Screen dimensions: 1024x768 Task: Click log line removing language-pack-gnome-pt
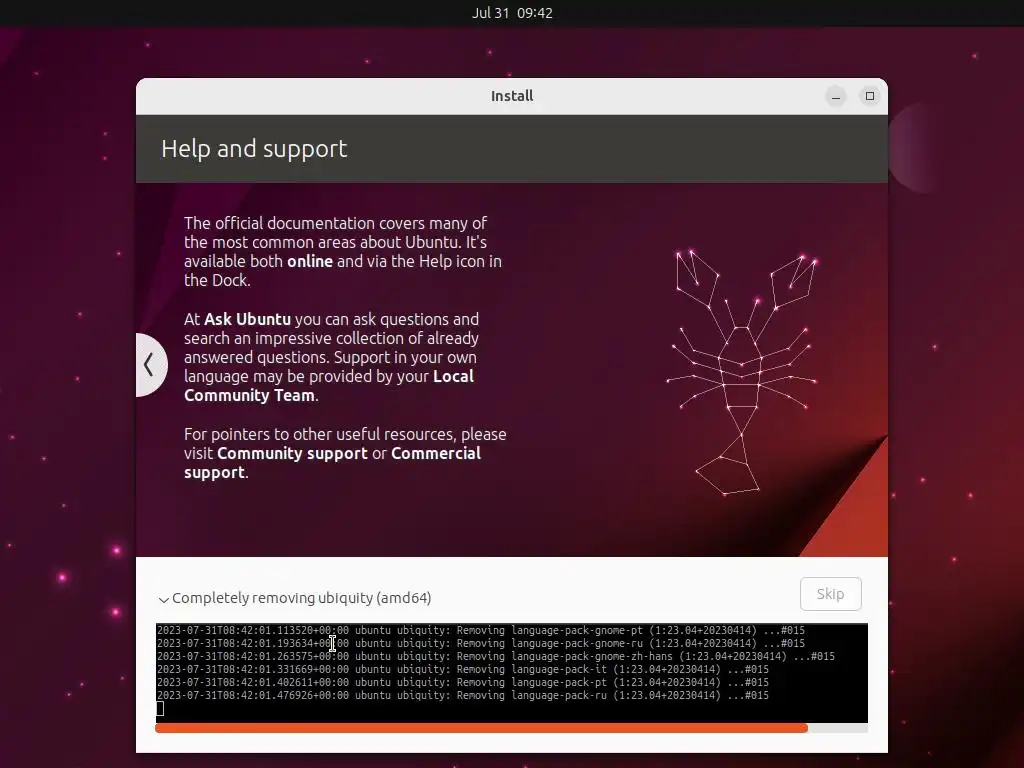481,631
